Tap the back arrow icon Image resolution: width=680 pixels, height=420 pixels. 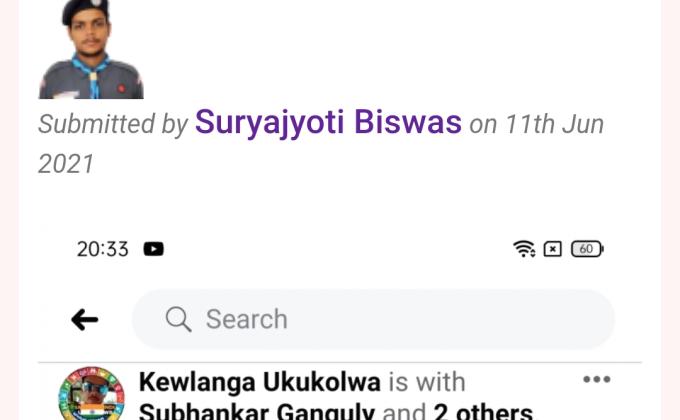(85, 320)
